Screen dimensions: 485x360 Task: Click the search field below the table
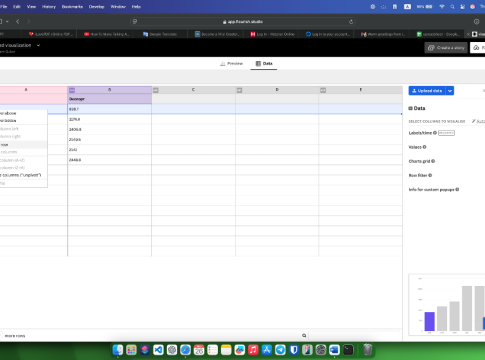pyautogui.click(x=355, y=336)
